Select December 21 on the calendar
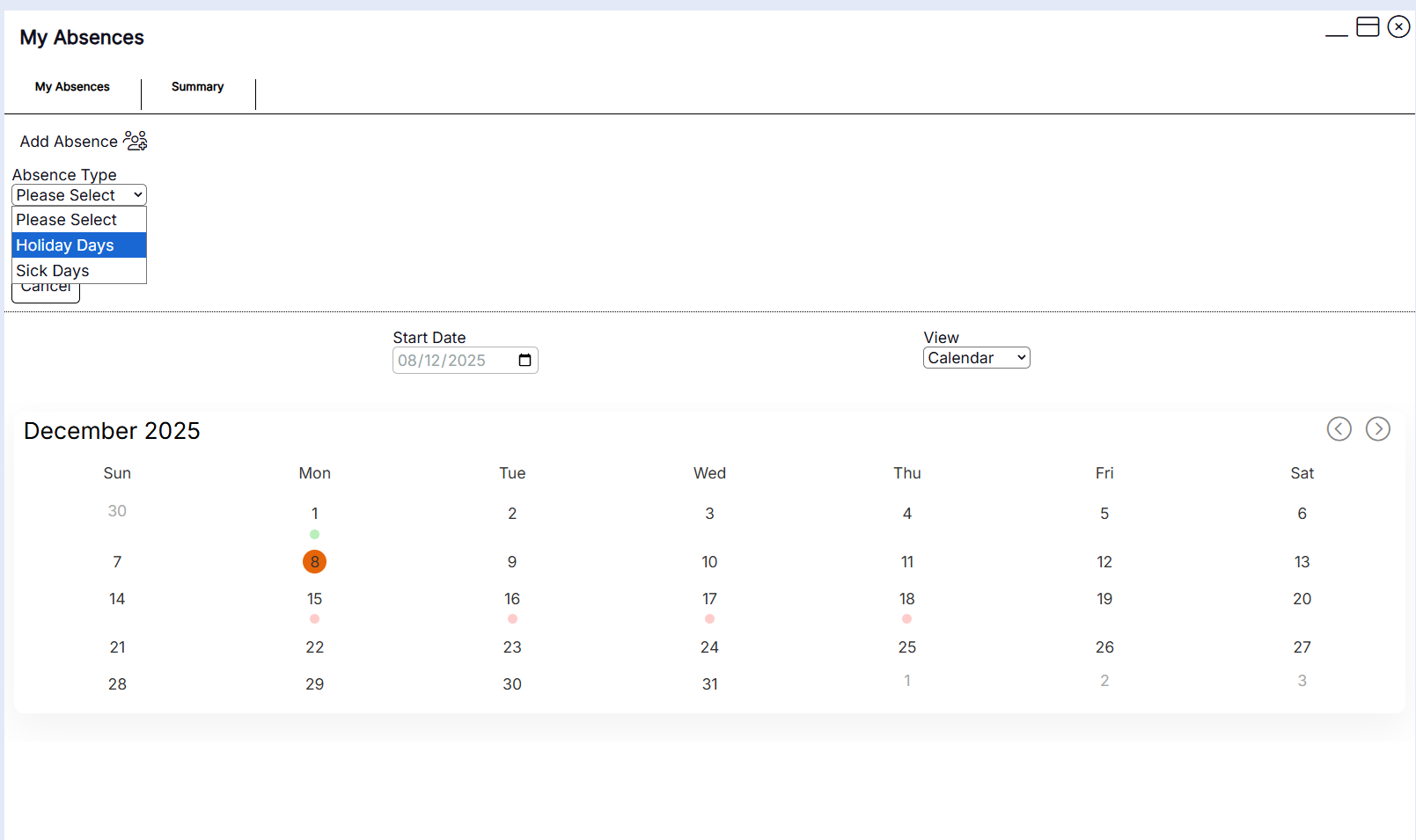 [117, 647]
